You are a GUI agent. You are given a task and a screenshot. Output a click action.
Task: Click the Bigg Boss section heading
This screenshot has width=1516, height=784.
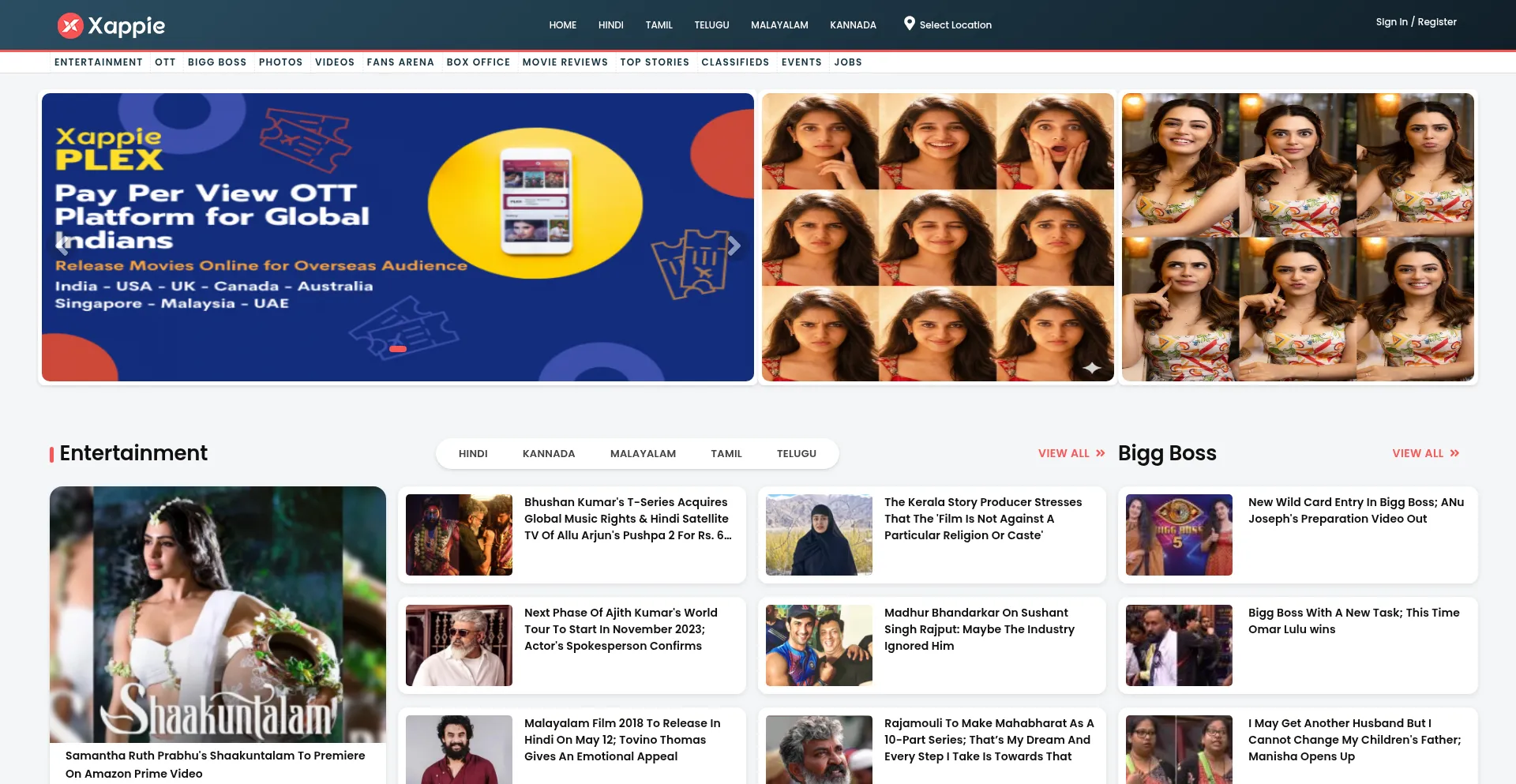(x=1167, y=453)
